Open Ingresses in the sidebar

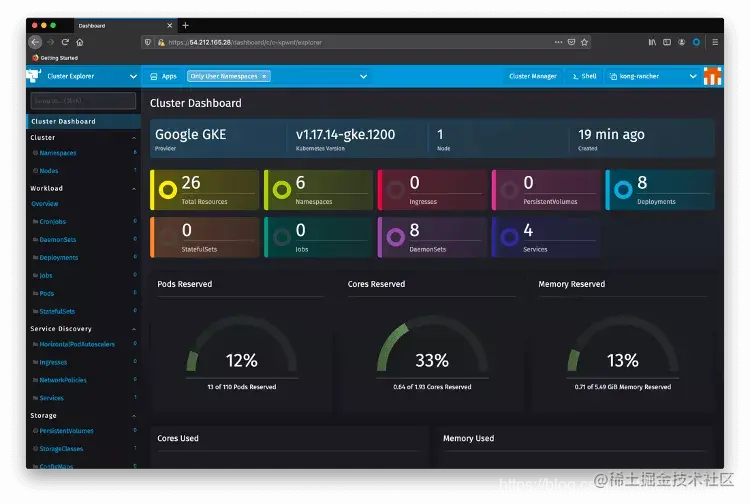(x=53, y=362)
